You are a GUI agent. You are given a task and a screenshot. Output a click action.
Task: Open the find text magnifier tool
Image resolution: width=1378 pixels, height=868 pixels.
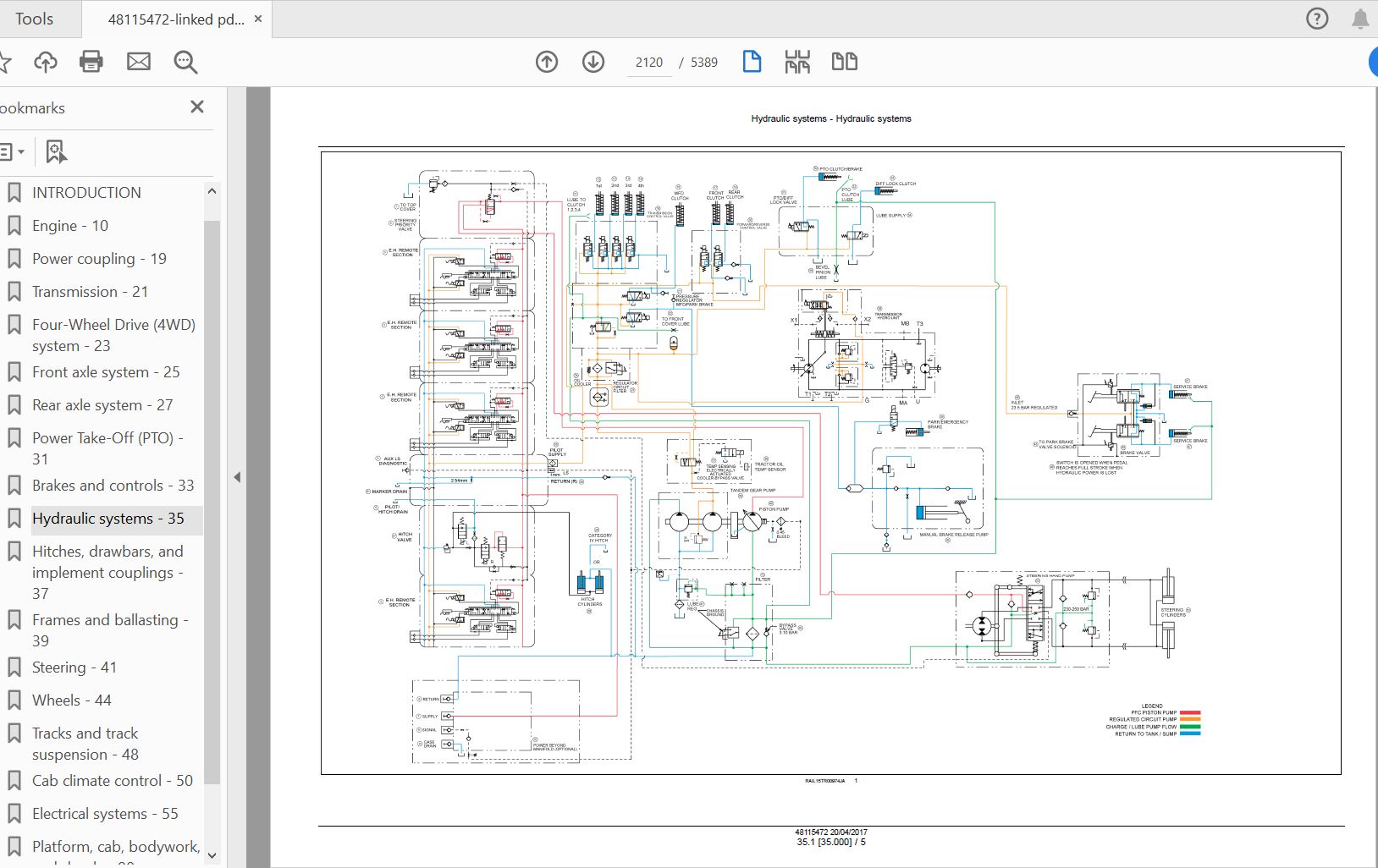point(185,62)
